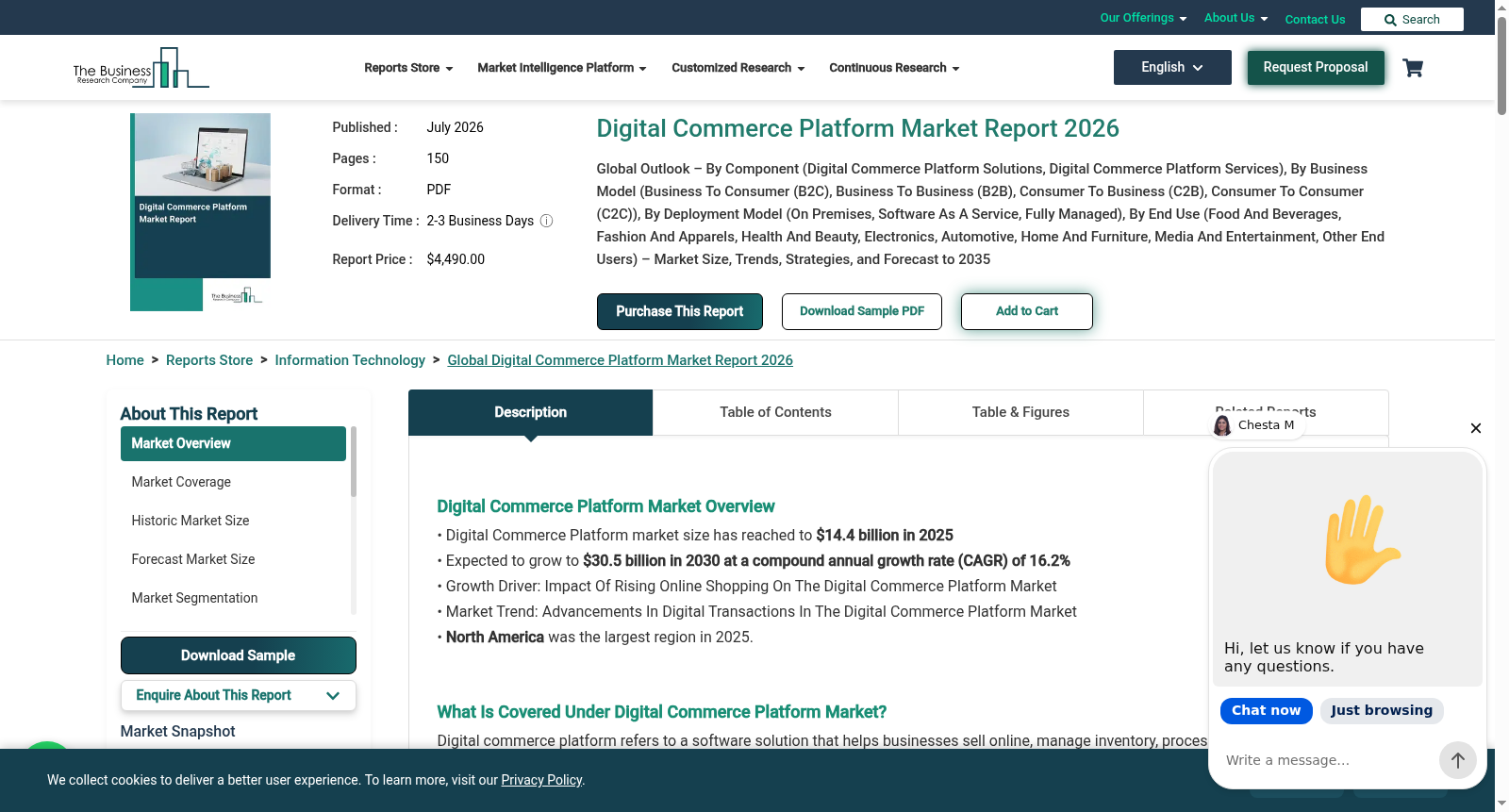
Task: Open the Reports Store breadcrumb link
Action: [209, 360]
